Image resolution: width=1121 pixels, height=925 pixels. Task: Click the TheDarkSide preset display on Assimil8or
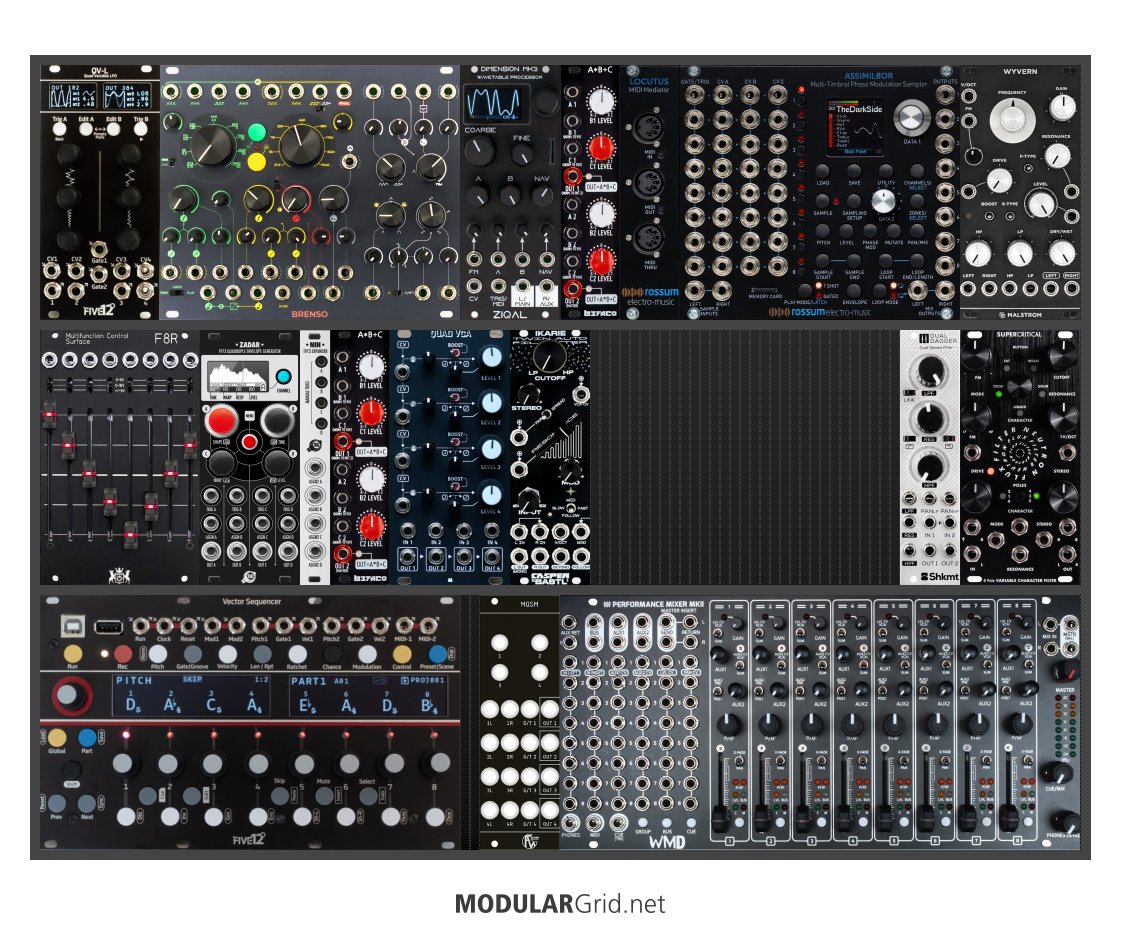click(x=857, y=128)
